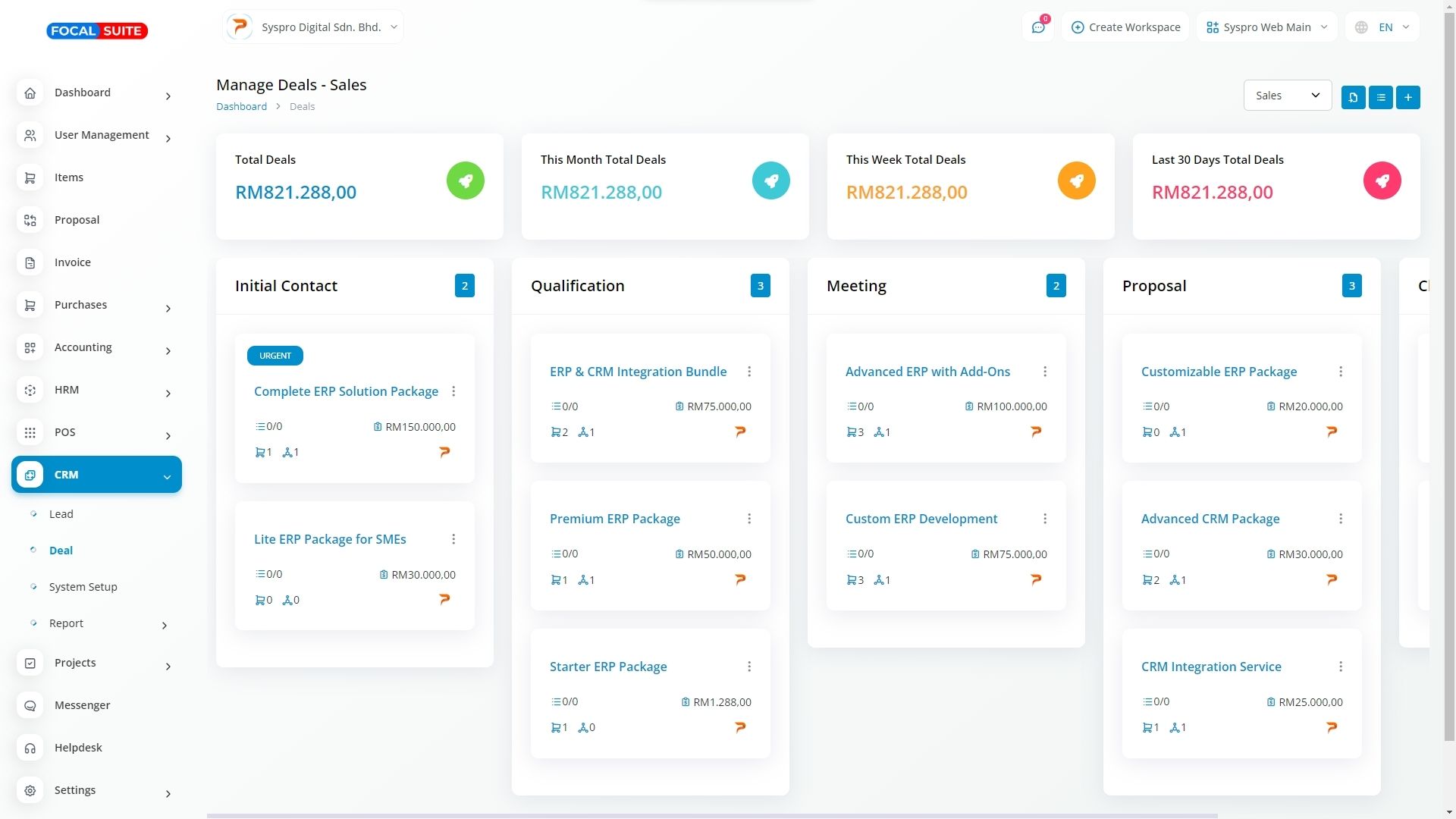Click the horizontal scrollbar at the bottom

tap(711, 816)
